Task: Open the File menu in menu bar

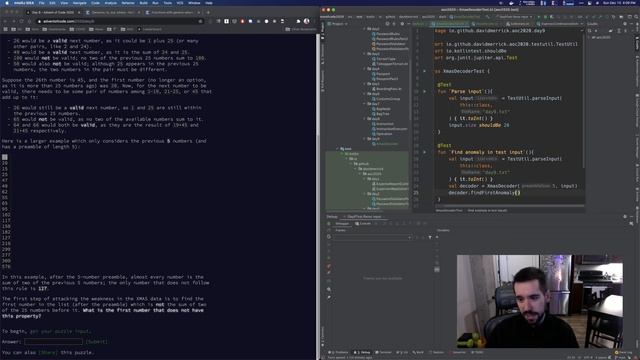Action: [42, 3]
